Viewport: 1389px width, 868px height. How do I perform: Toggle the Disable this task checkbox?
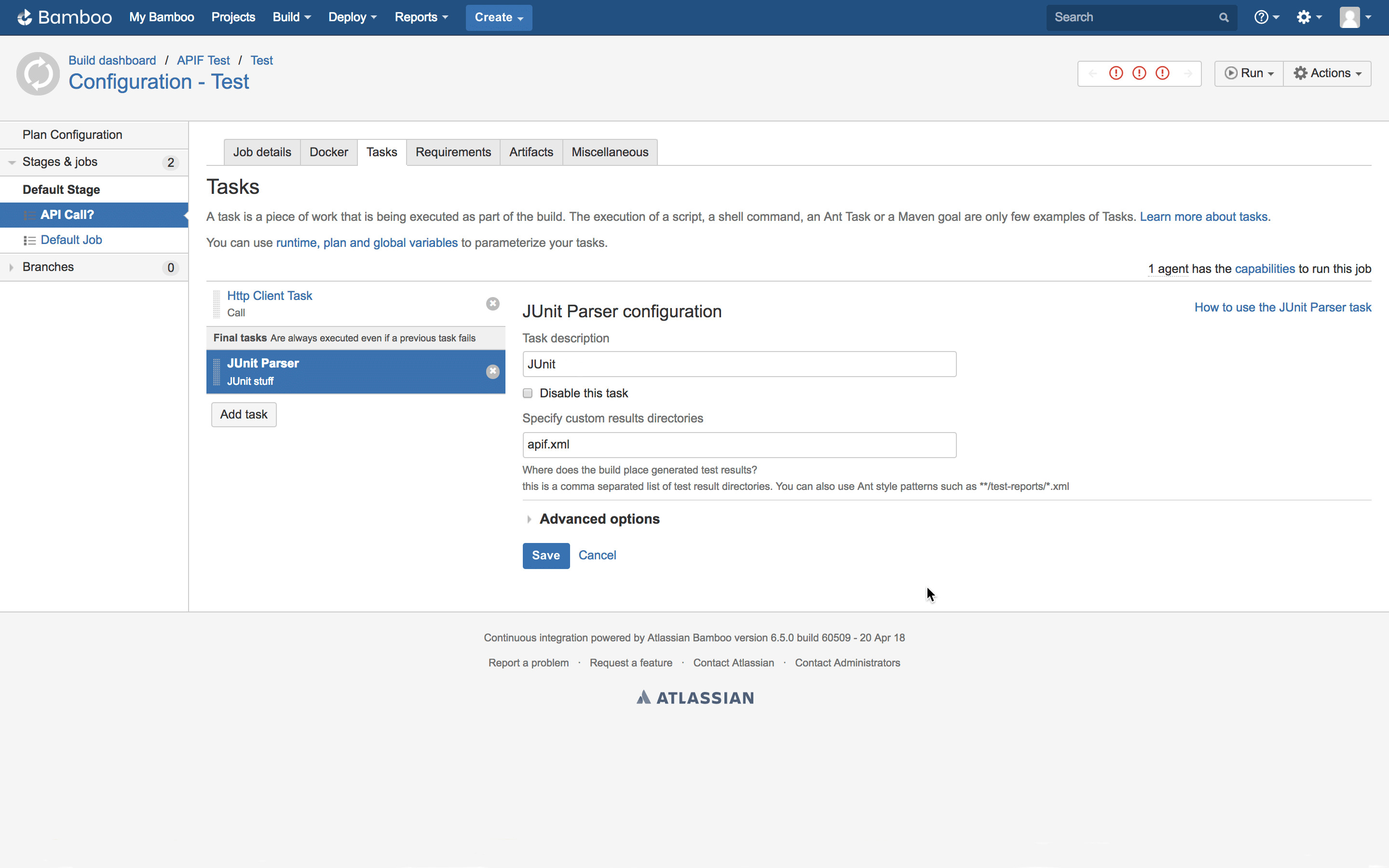coord(527,392)
